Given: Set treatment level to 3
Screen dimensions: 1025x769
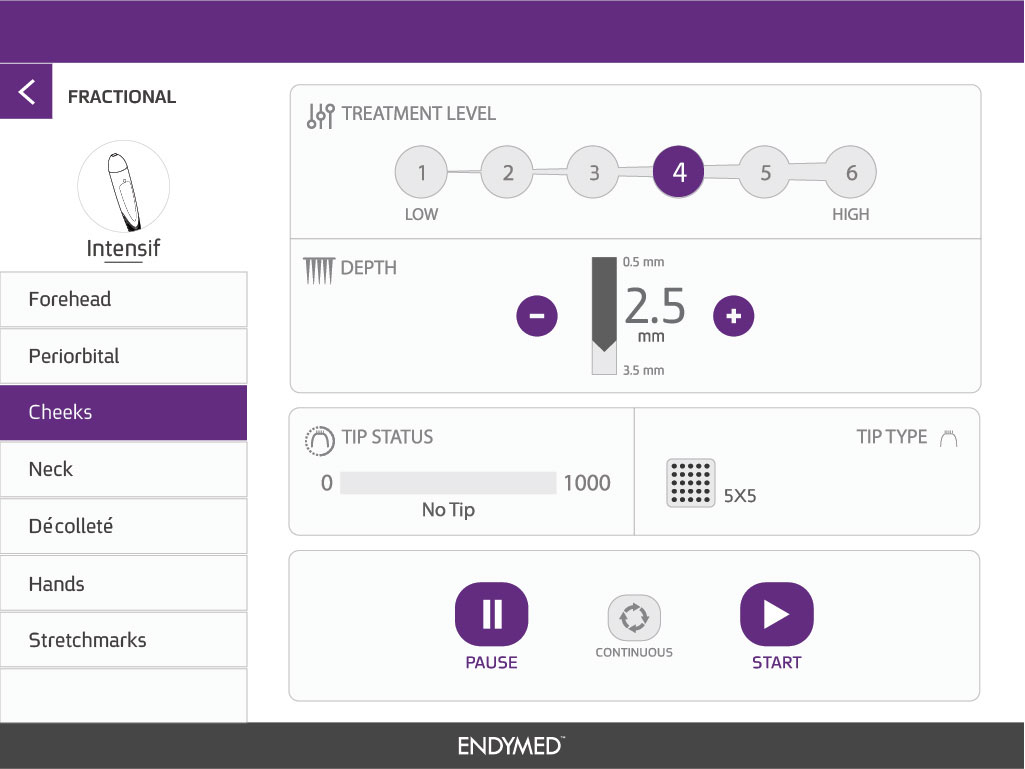Looking at the screenshot, I should tap(594, 172).
